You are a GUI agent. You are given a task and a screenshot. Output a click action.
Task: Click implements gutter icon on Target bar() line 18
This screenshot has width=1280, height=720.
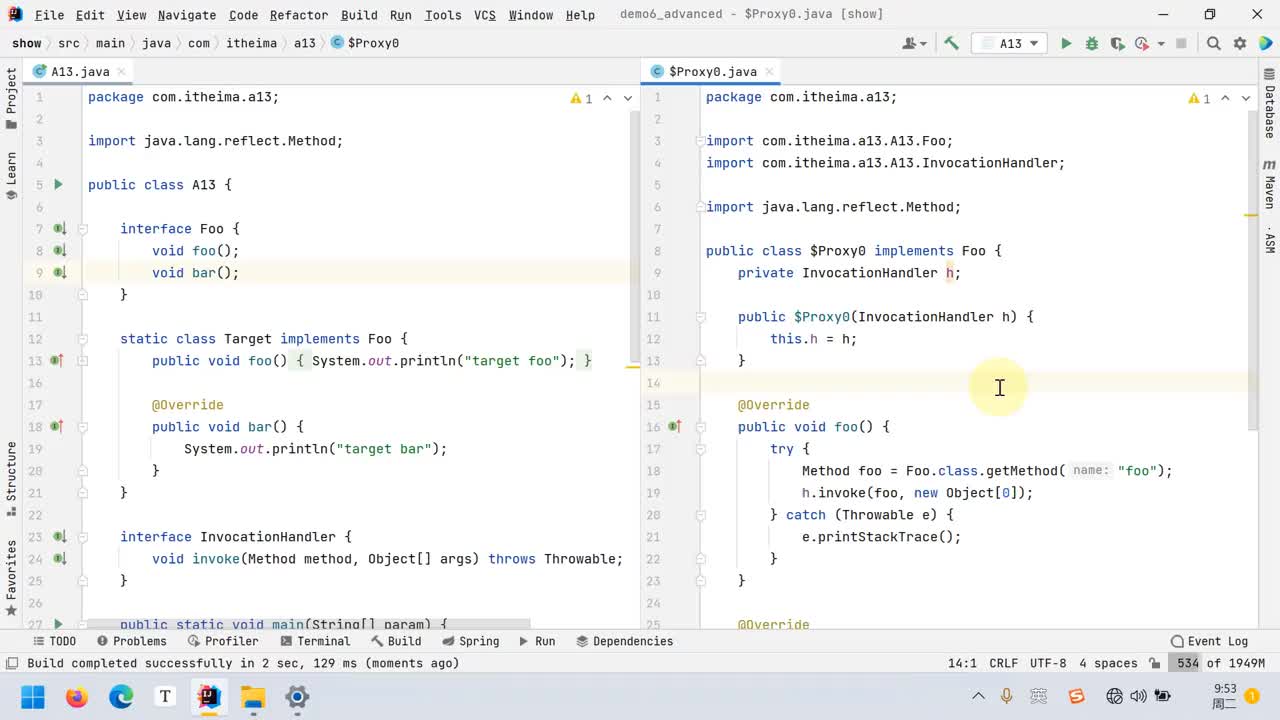[x=57, y=427]
